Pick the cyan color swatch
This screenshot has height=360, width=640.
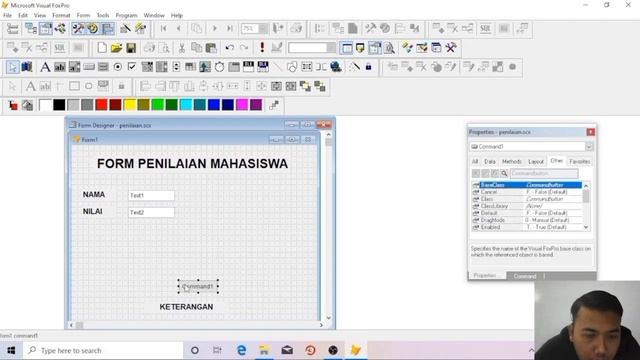tap(186, 105)
